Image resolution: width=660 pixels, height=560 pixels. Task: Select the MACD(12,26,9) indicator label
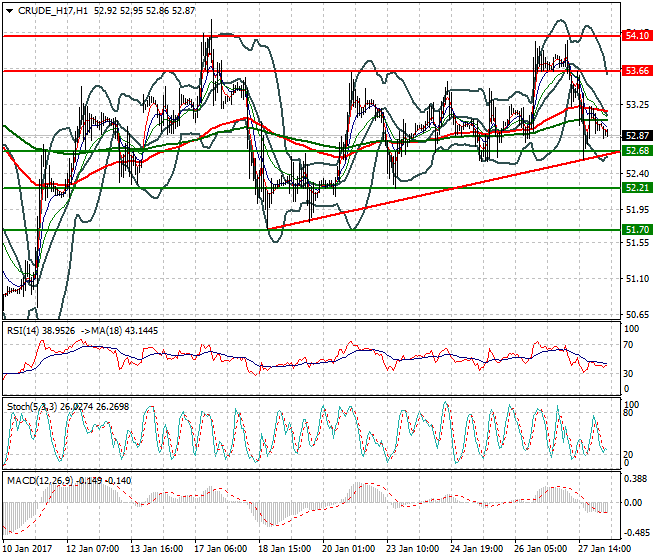coord(40,480)
